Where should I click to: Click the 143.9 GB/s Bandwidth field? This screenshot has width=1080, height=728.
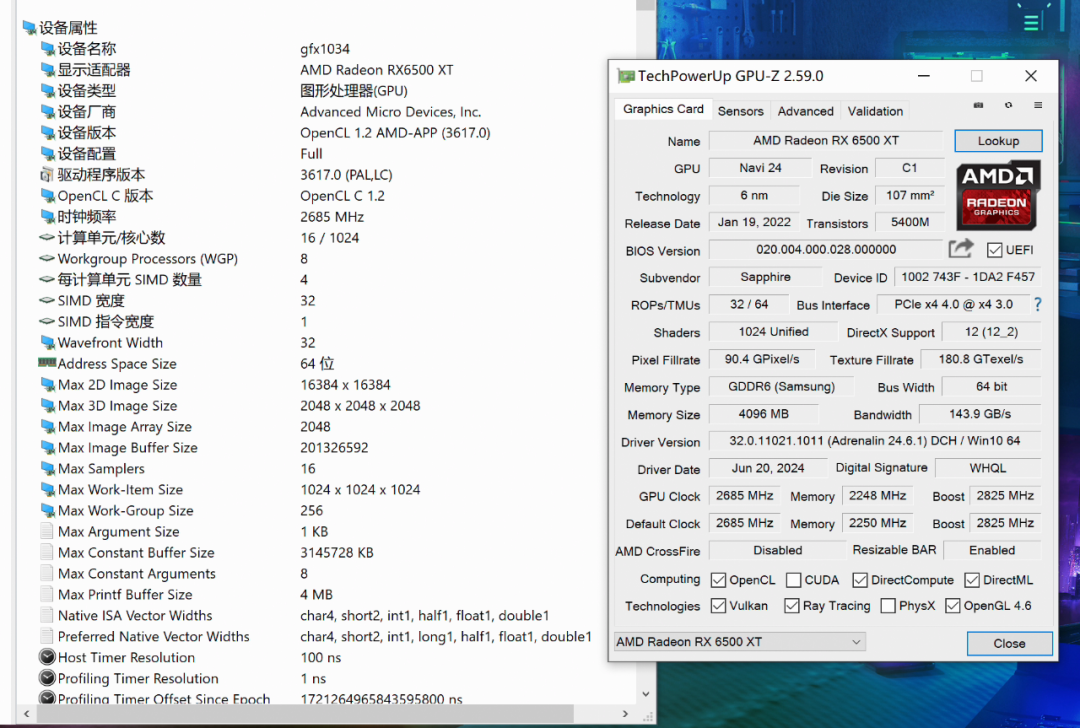pos(980,414)
